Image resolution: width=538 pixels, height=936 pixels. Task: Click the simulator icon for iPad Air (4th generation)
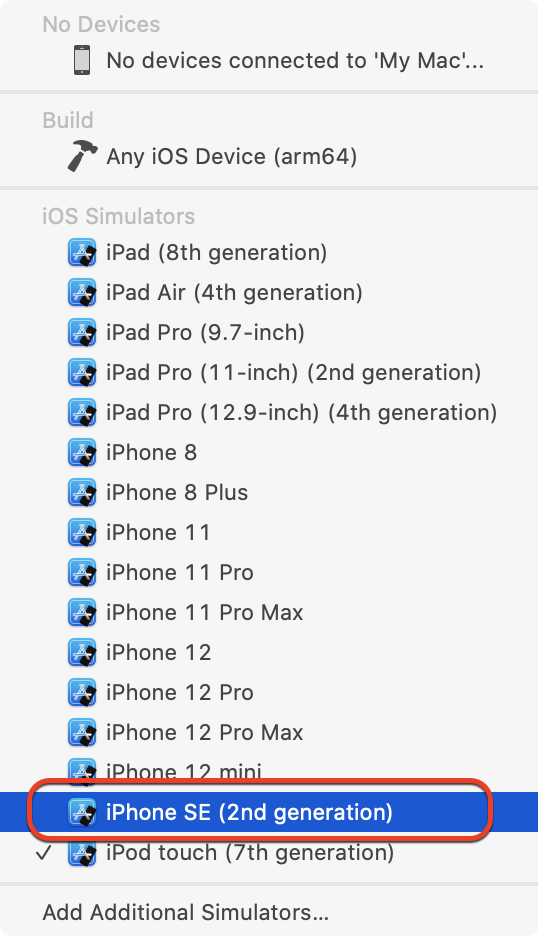[x=82, y=292]
